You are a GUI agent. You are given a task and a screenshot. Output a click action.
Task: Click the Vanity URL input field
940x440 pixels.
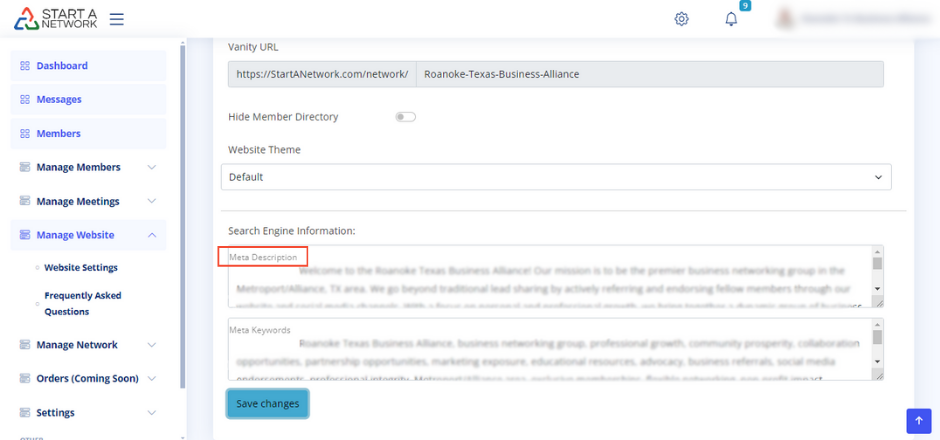click(x=648, y=75)
